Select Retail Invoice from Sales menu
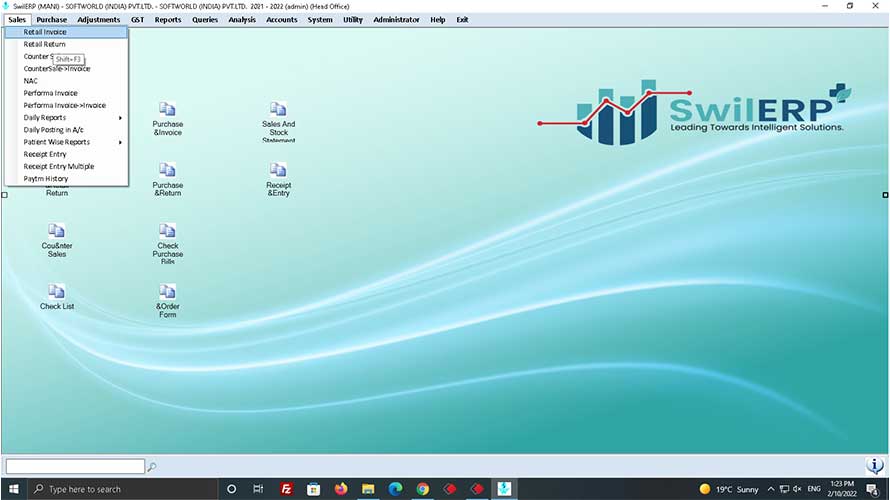The width and height of the screenshot is (890, 500). pos(67,32)
